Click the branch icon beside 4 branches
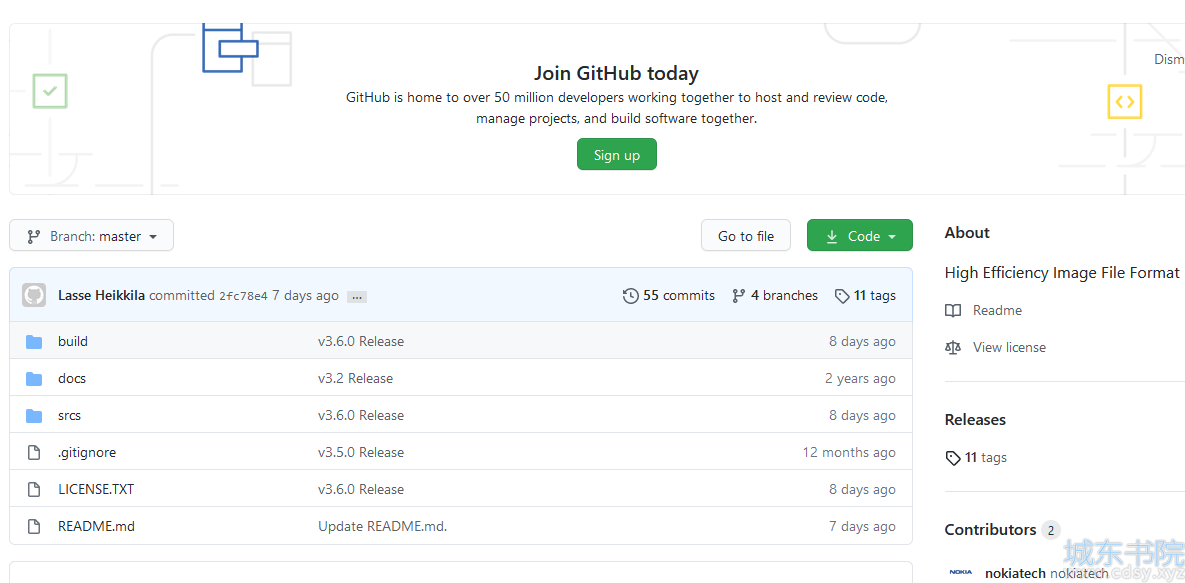 coord(738,296)
